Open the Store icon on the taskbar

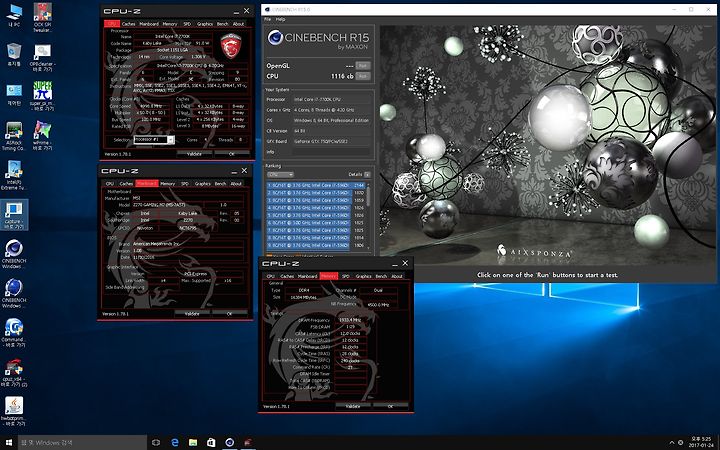coord(211,443)
